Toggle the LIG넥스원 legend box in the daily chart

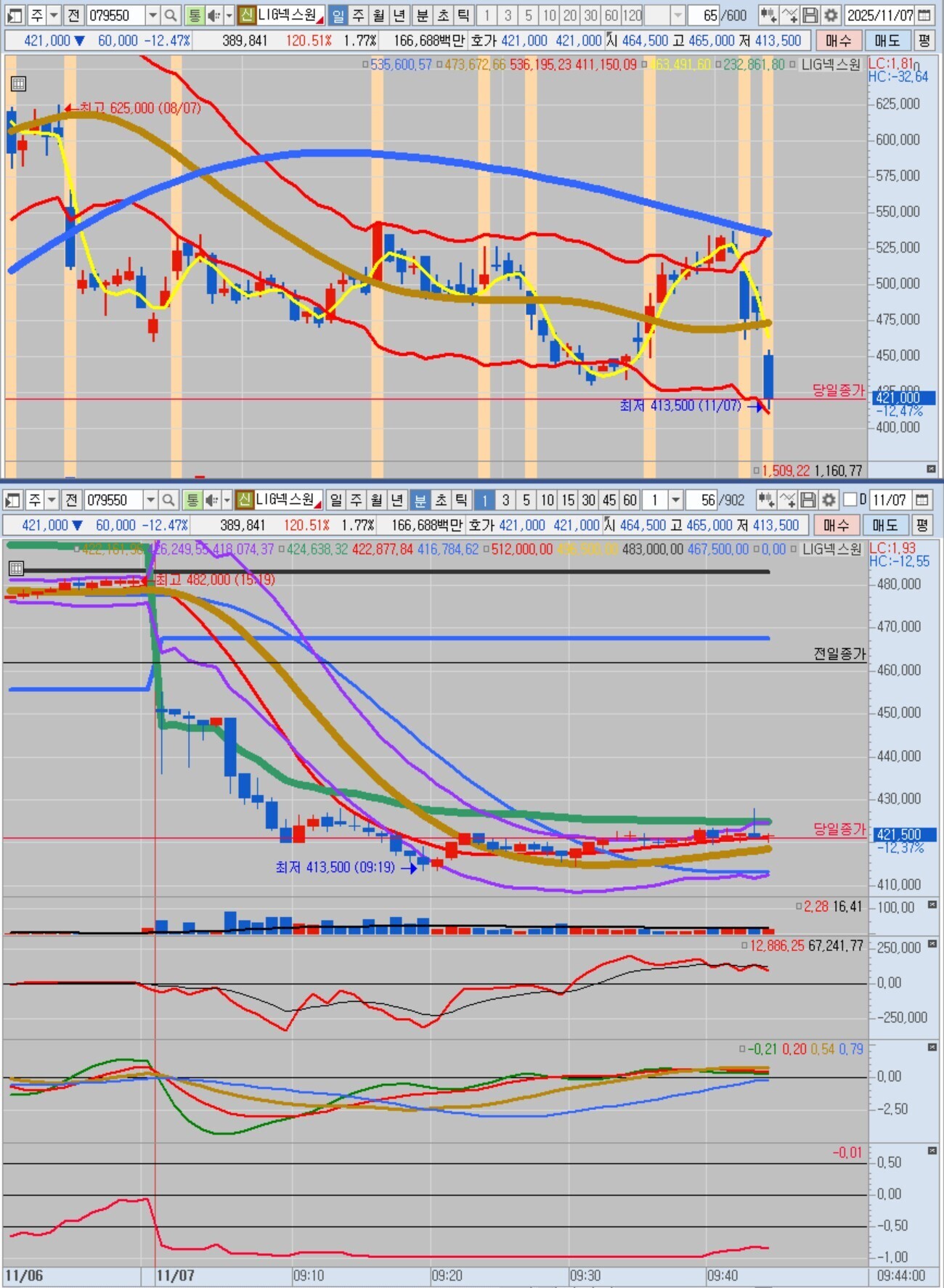[793, 65]
